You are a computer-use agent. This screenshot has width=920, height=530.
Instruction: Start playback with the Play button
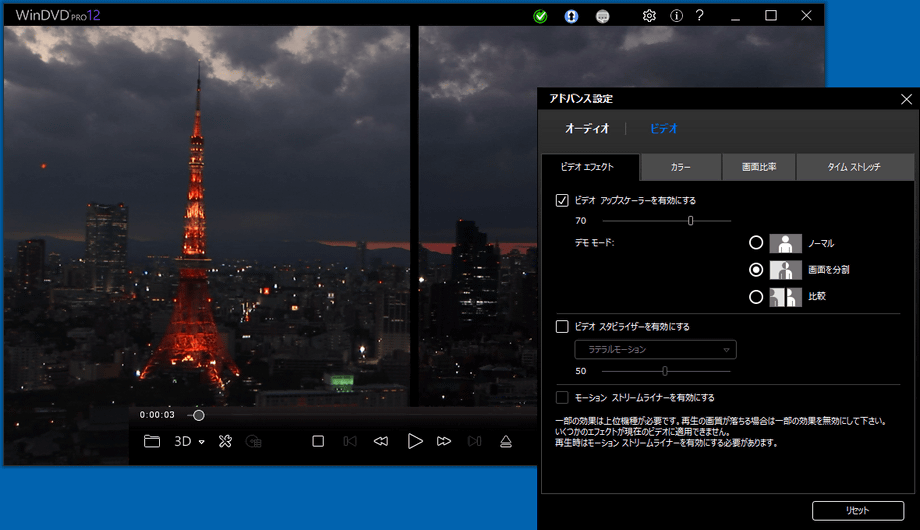pyautogui.click(x=415, y=441)
